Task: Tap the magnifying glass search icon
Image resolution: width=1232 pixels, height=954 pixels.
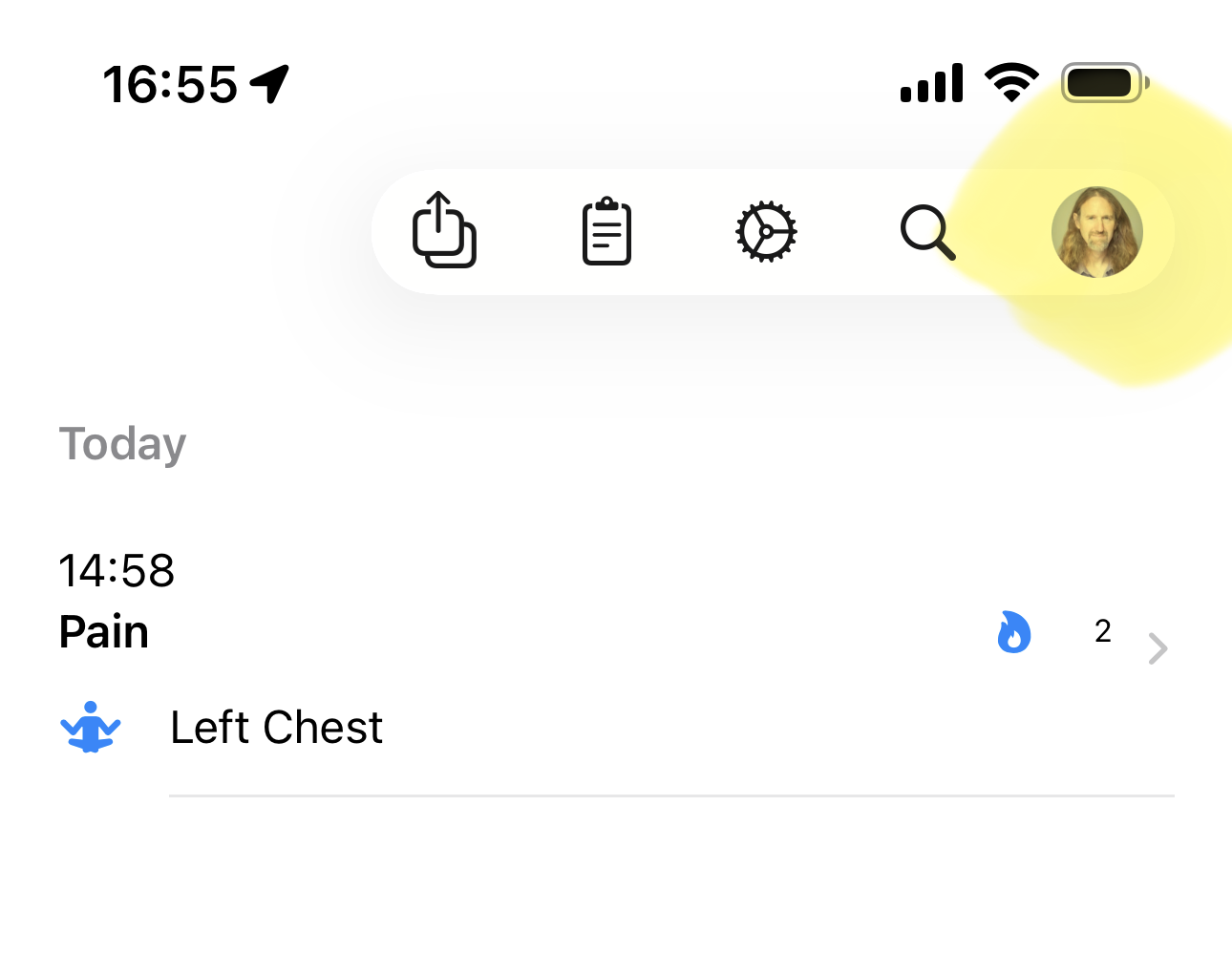Action: click(927, 232)
